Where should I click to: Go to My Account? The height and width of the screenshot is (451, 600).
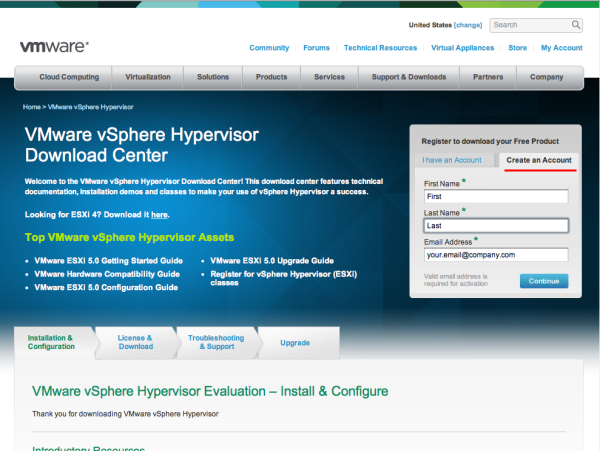pyautogui.click(x=561, y=48)
